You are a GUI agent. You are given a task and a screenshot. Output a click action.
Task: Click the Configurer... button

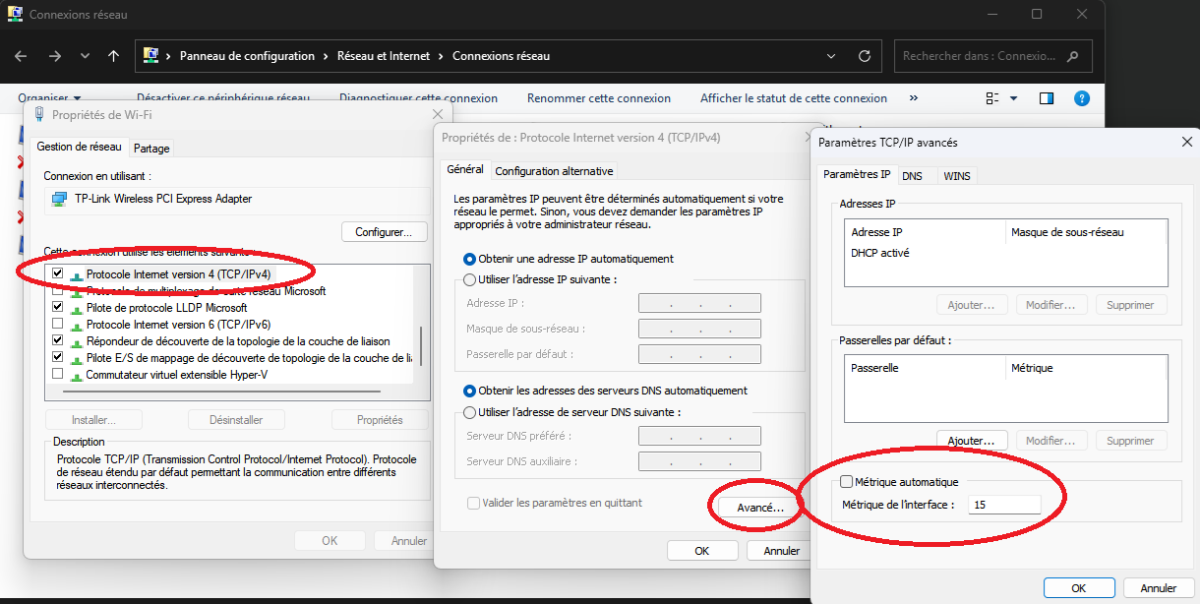[x=384, y=231]
